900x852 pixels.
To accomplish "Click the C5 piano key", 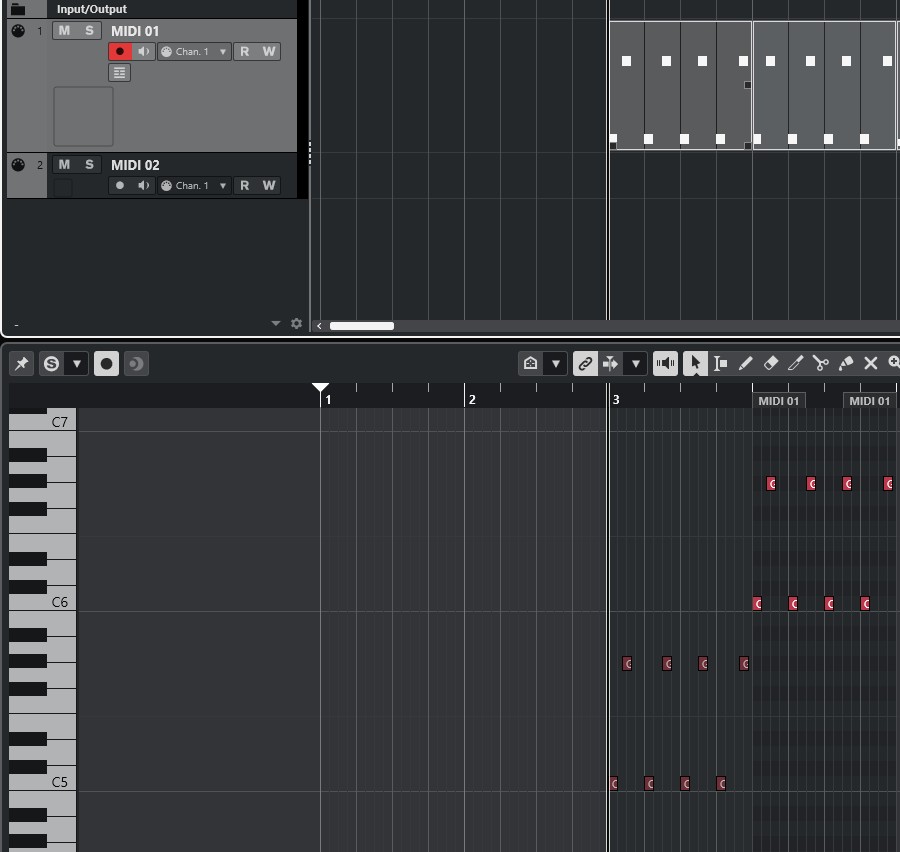I will pos(42,781).
